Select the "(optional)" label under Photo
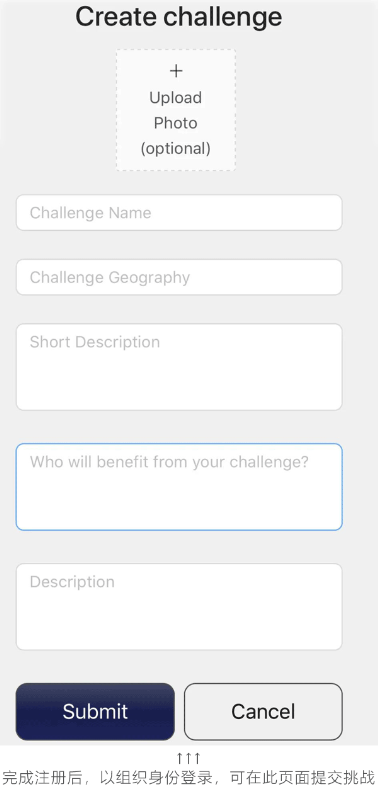Viewport: 378px width, 791px height. pyautogui.click(x=176, y=148)
